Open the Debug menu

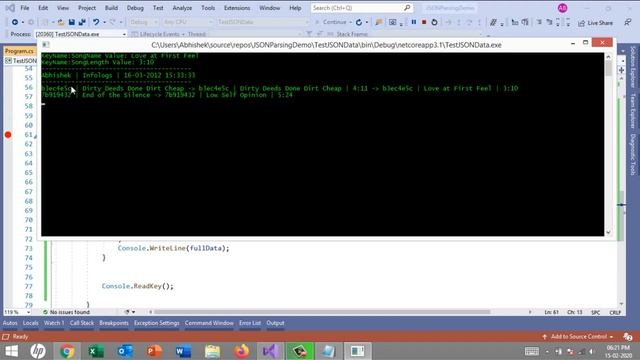pos(135,8)
